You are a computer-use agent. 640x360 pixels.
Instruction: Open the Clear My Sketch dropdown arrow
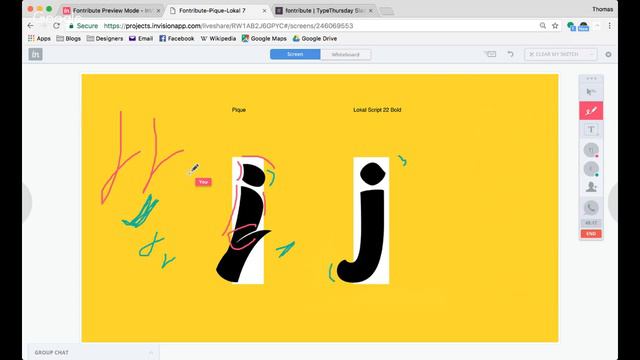click(591, 54)
